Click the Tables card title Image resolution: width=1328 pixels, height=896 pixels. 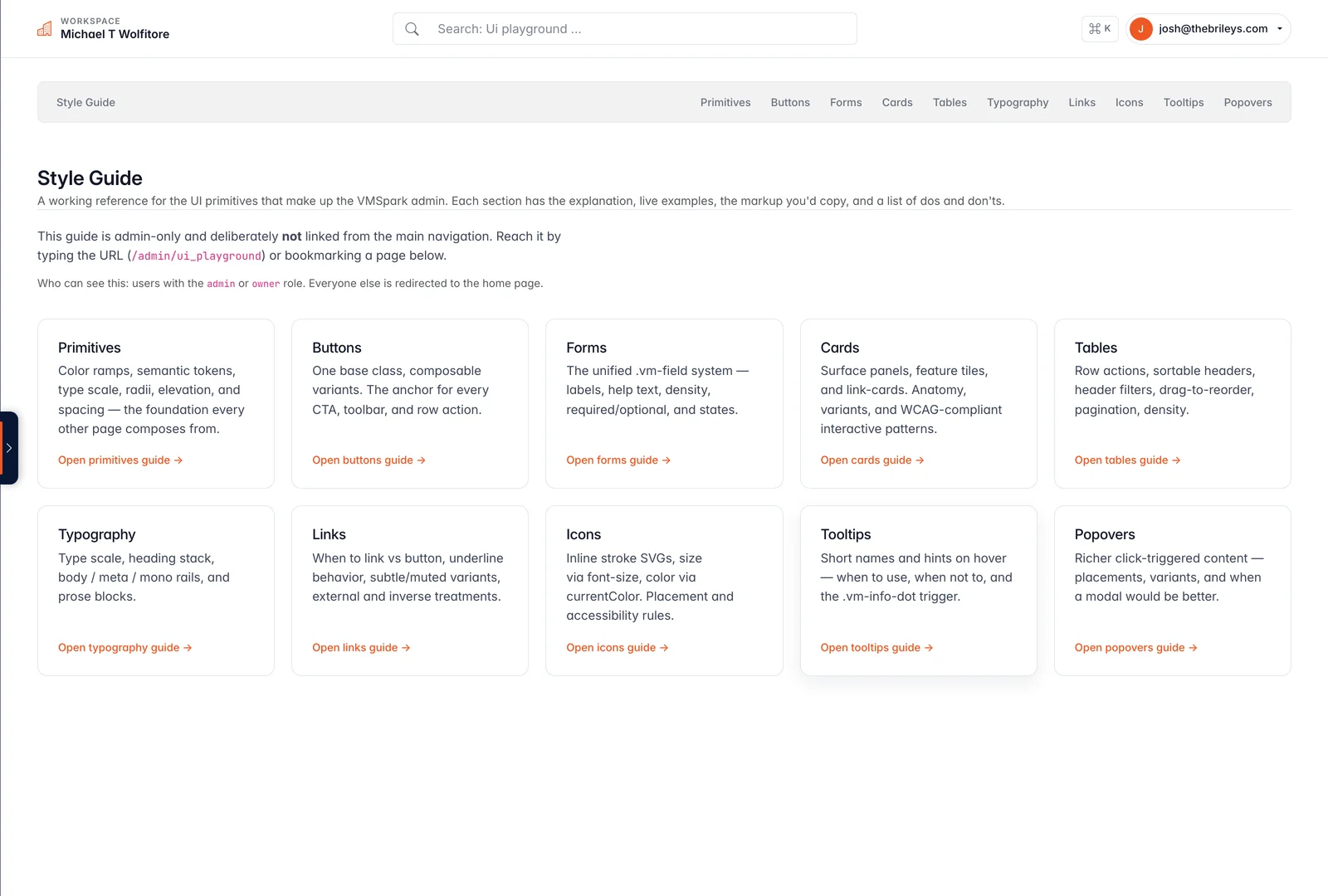click(1096, 348)
